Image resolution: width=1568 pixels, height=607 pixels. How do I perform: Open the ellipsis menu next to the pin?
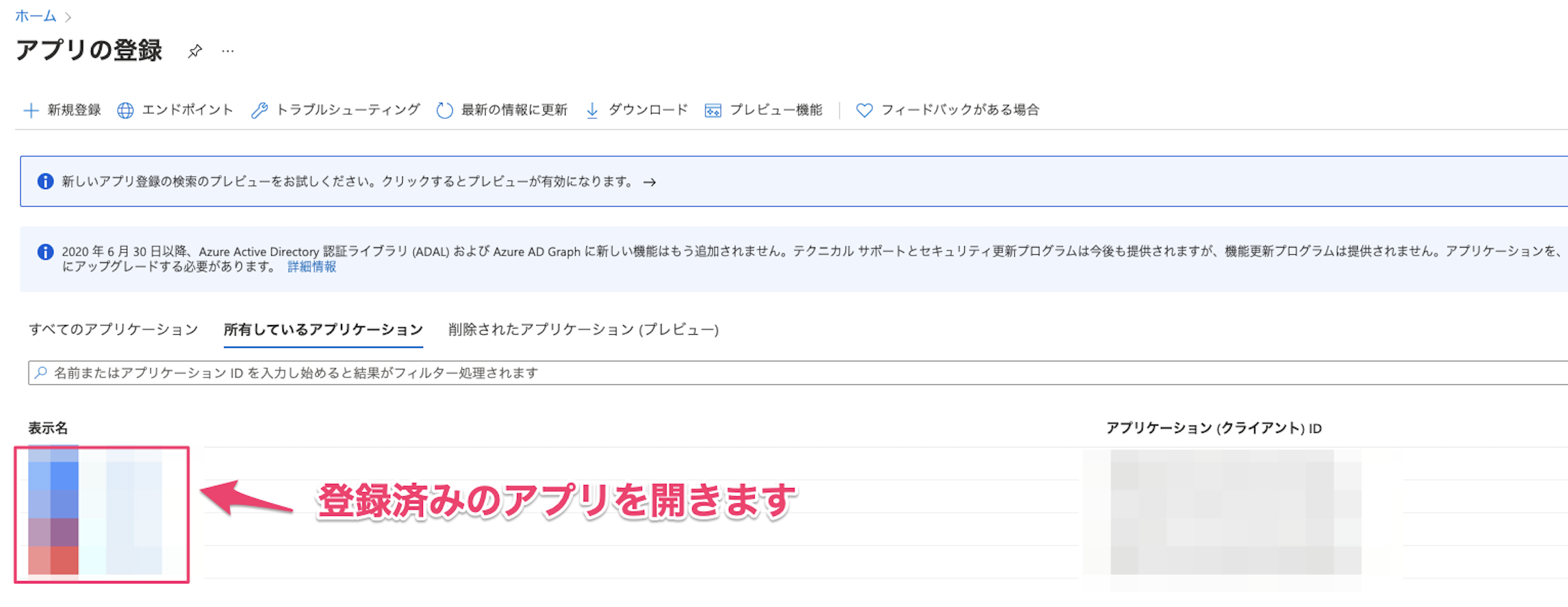(227, 50)
